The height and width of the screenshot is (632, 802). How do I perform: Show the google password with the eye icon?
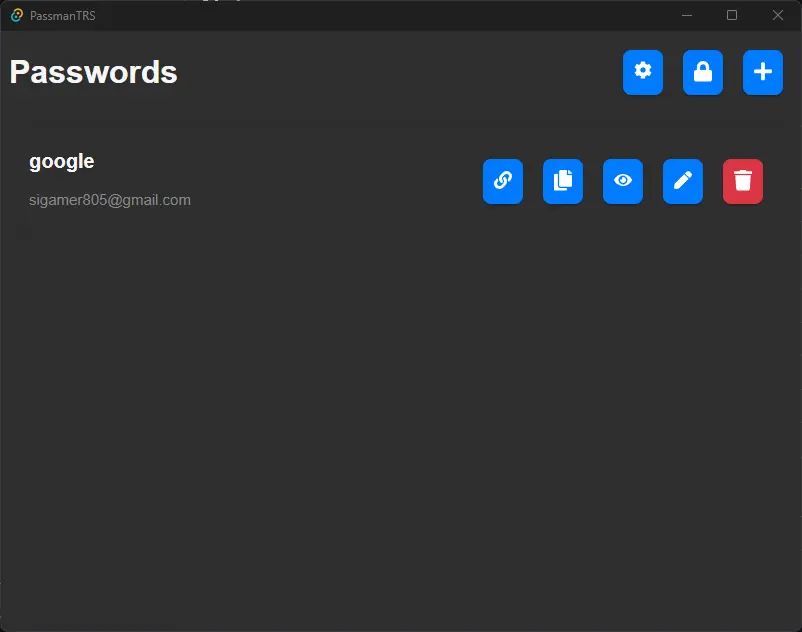click(x=622, y=181)
